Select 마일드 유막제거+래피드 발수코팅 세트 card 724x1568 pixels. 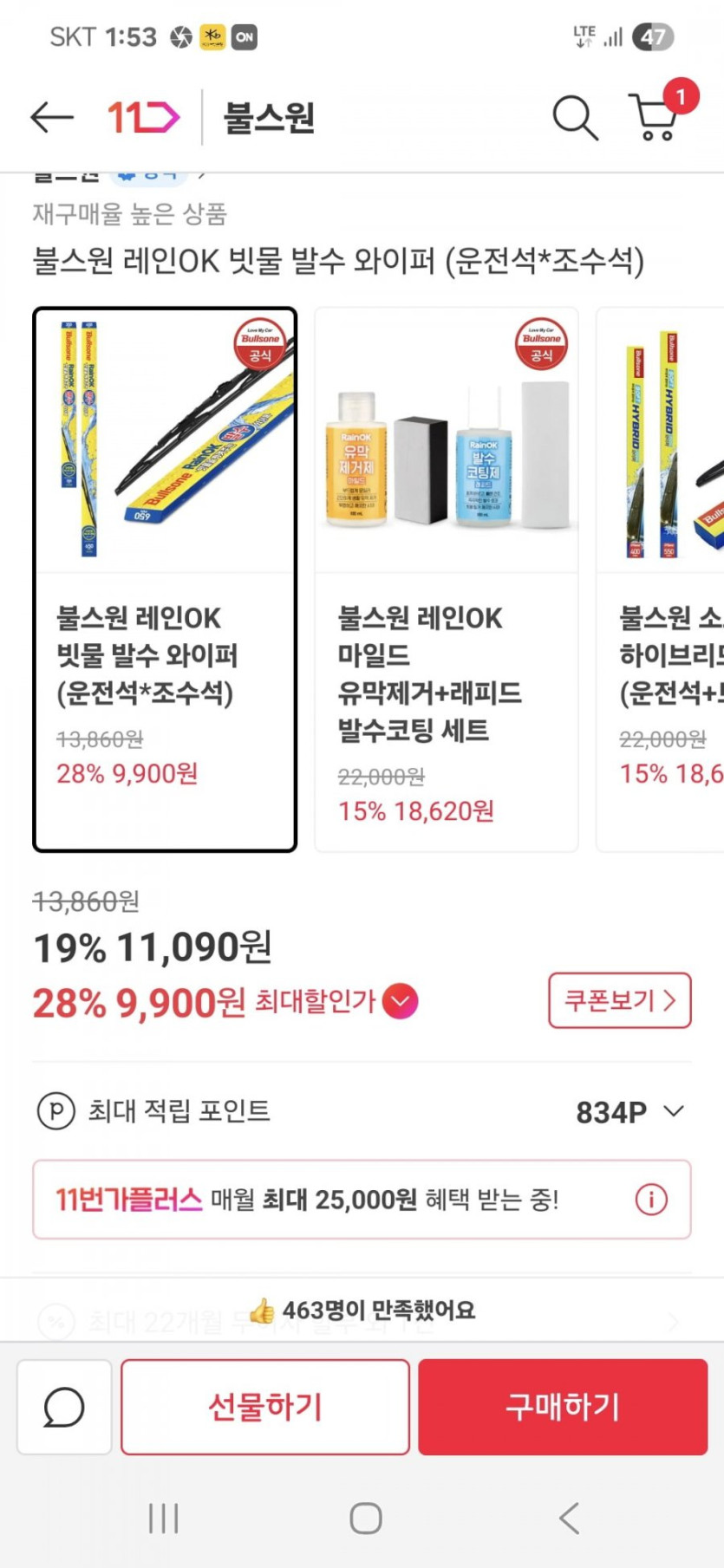(446, 579)
